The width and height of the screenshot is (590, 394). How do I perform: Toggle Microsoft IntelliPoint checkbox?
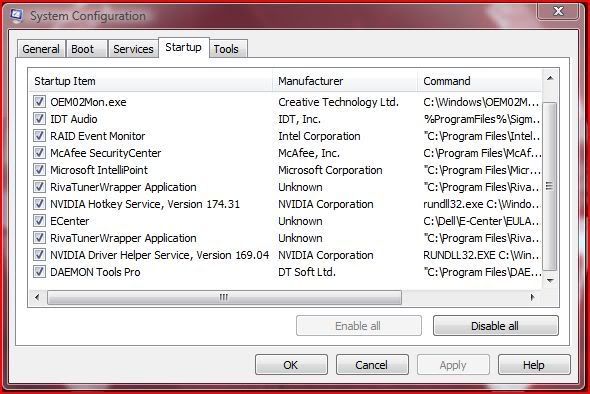click(39, 169)
